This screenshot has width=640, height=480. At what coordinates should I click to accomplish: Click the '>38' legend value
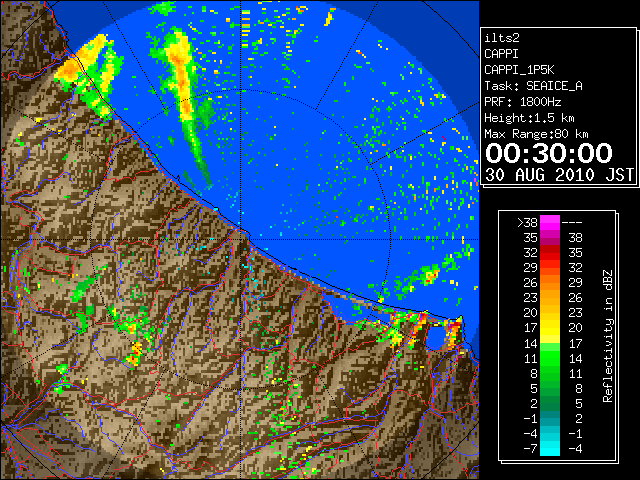(527, 223)
